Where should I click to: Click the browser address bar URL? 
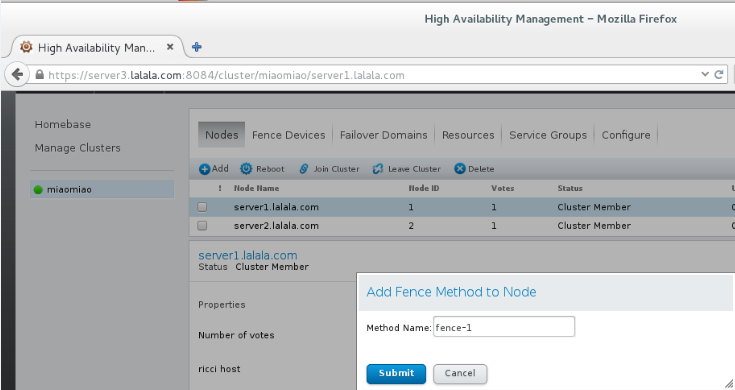tap(226, 75)
